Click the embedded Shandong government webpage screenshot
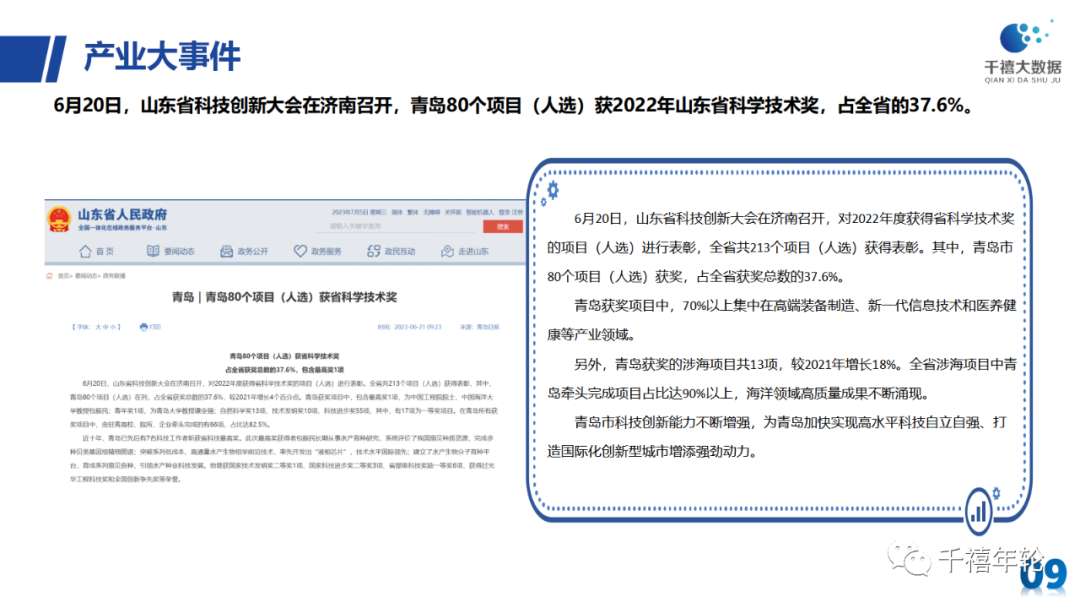Screen dimensions: 1080x608 [285, 344]
